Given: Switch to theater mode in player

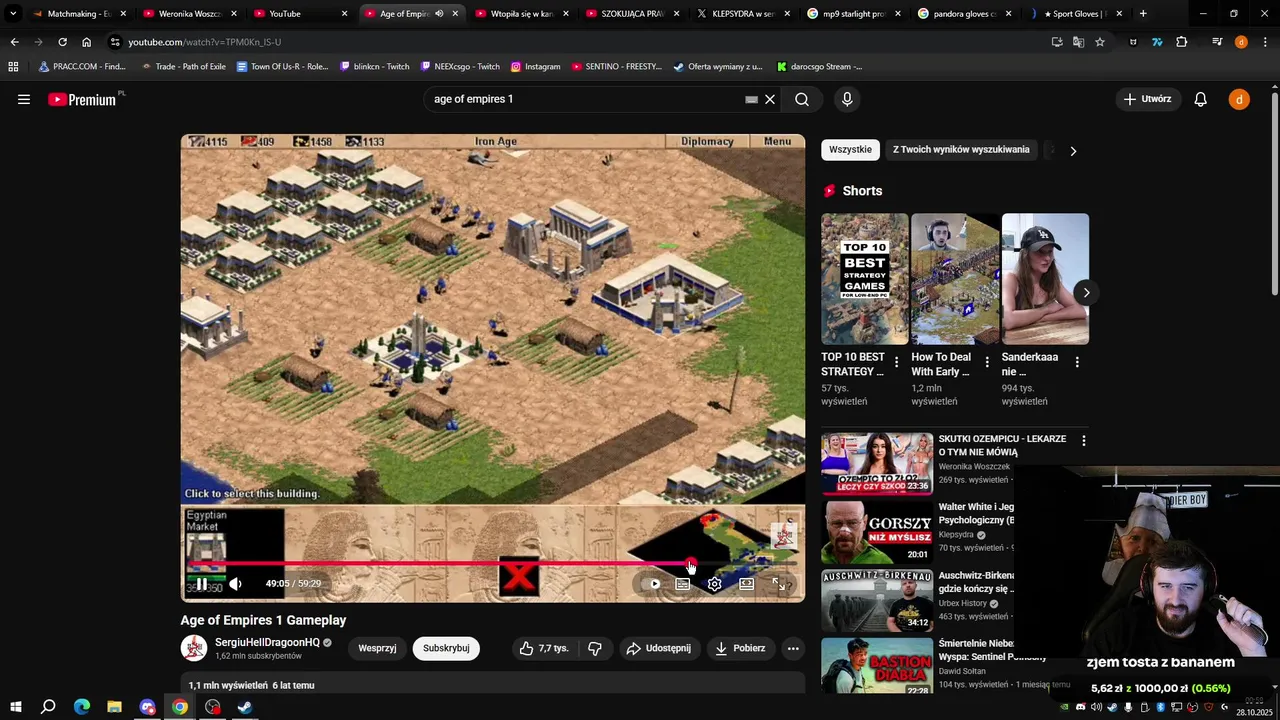Looking at the screenshot, I should coord(746,584).
